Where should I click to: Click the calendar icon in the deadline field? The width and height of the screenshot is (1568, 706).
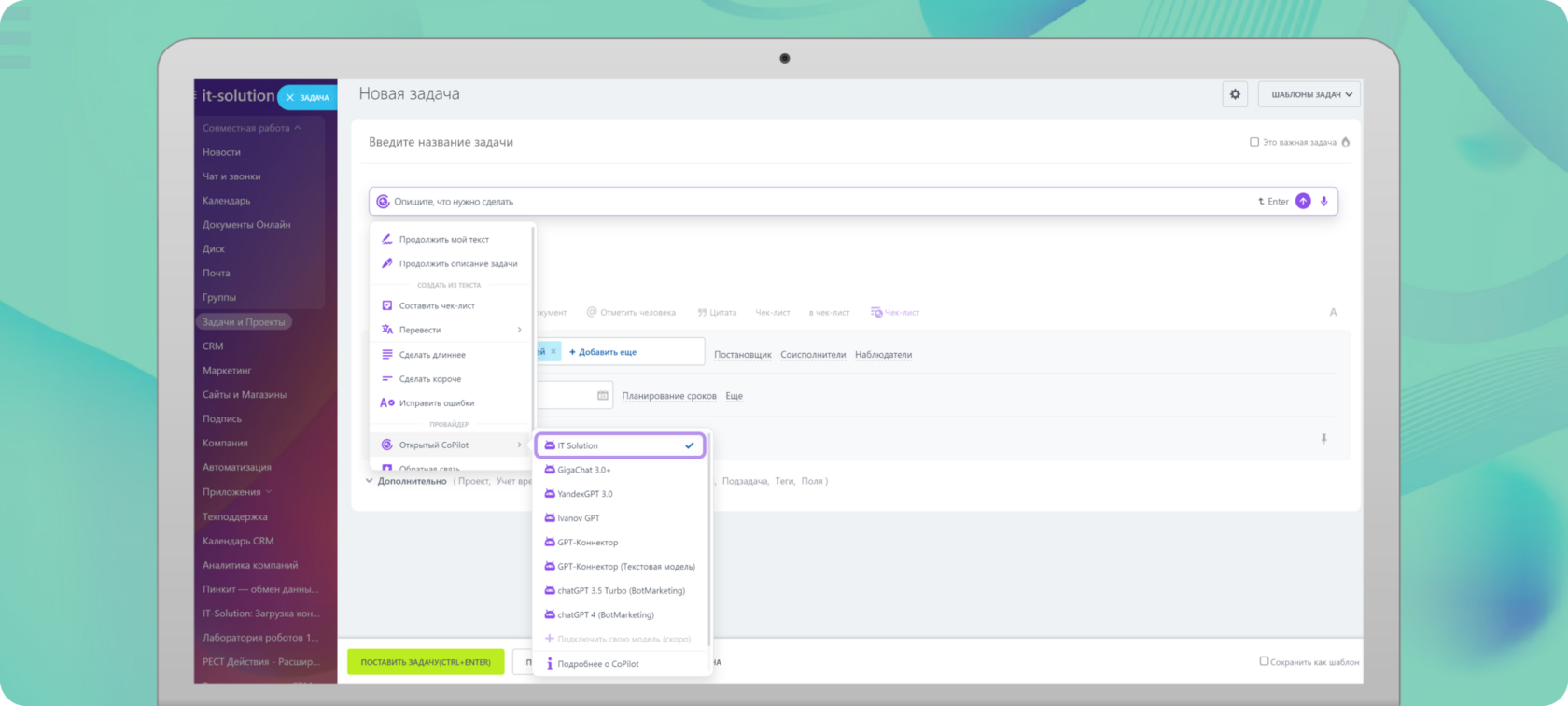[x=603, y=396]
